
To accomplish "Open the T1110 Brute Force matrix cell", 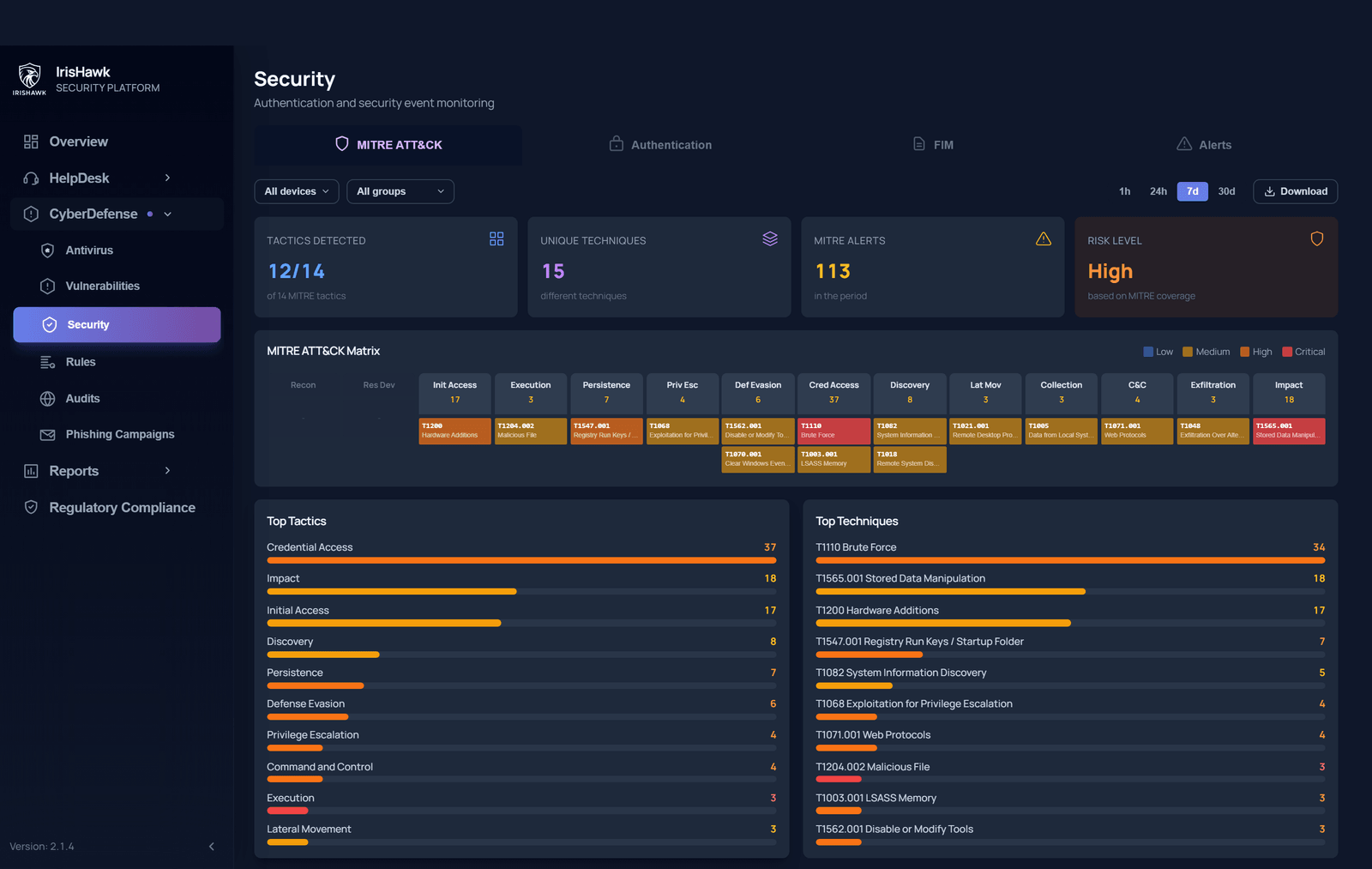I will (x=833, y=431).
